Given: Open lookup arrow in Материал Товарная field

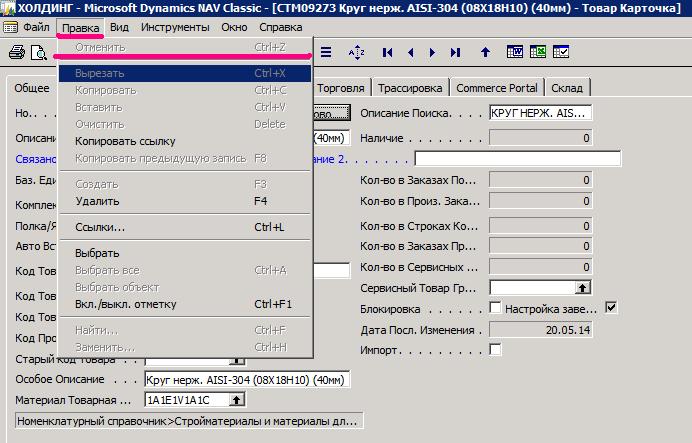Looking at the screenshot, I should point(237,400).
